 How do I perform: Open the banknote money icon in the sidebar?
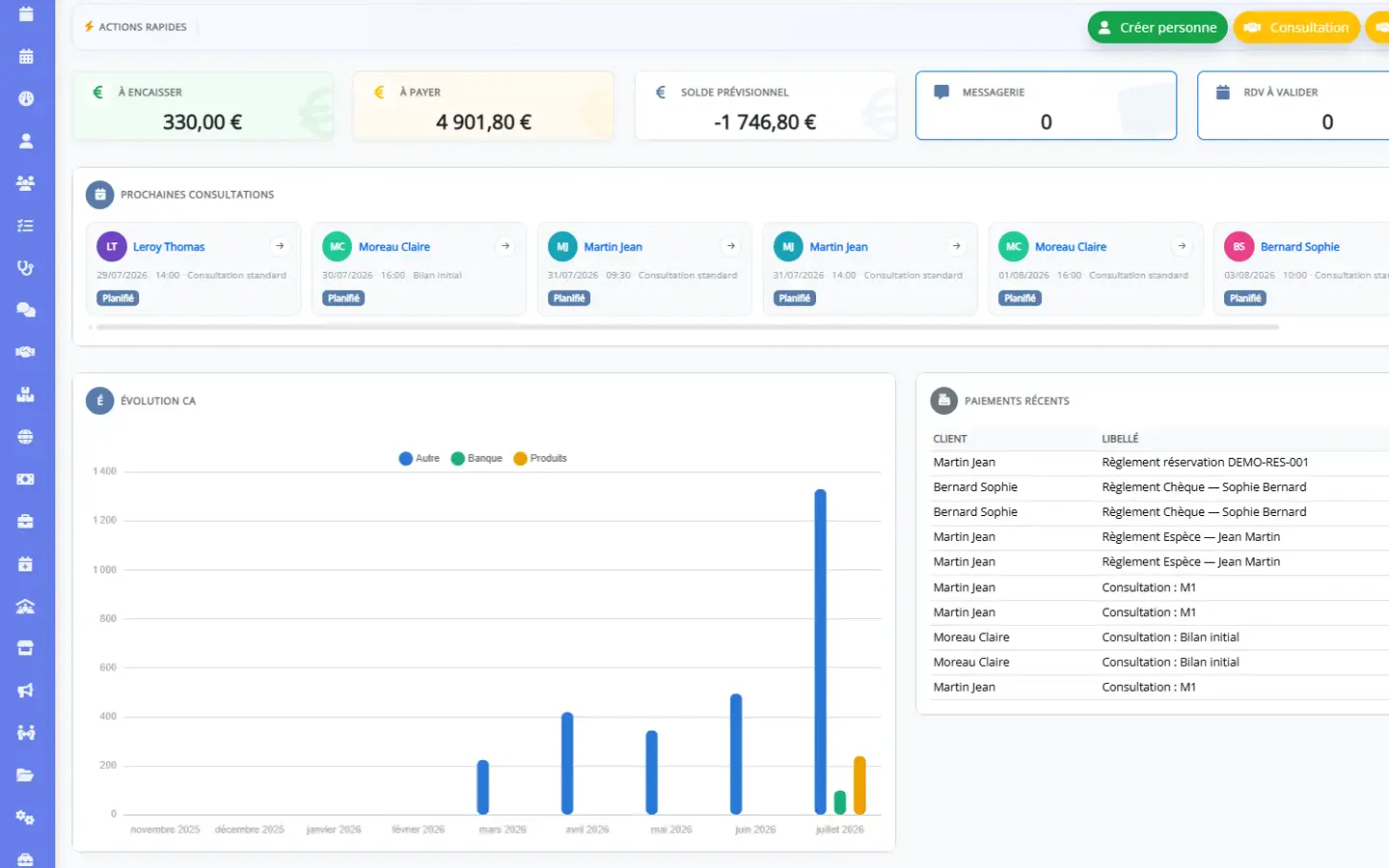26,479
